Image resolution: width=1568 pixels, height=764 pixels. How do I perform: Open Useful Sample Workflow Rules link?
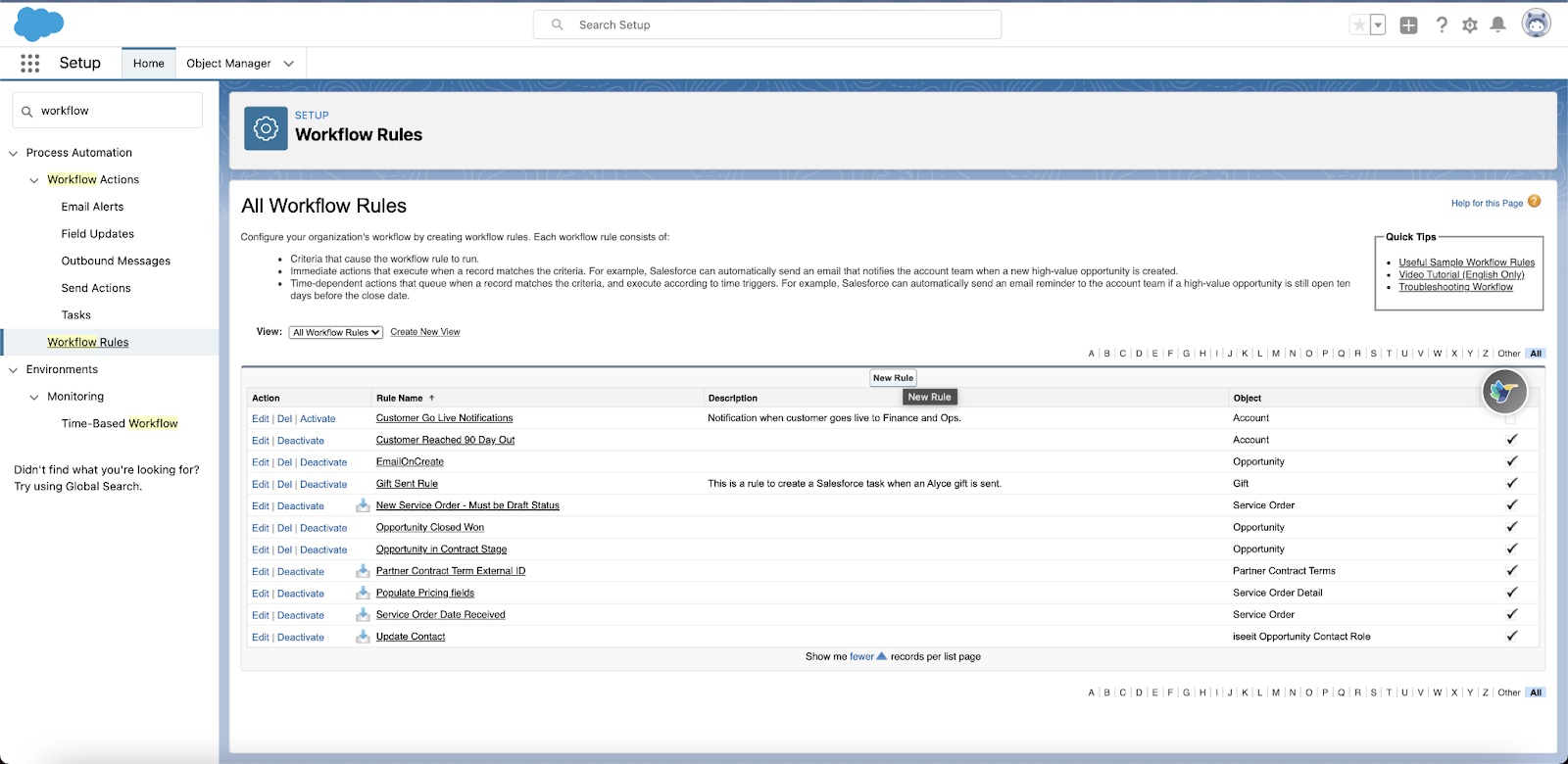[x=1467, y=263]
